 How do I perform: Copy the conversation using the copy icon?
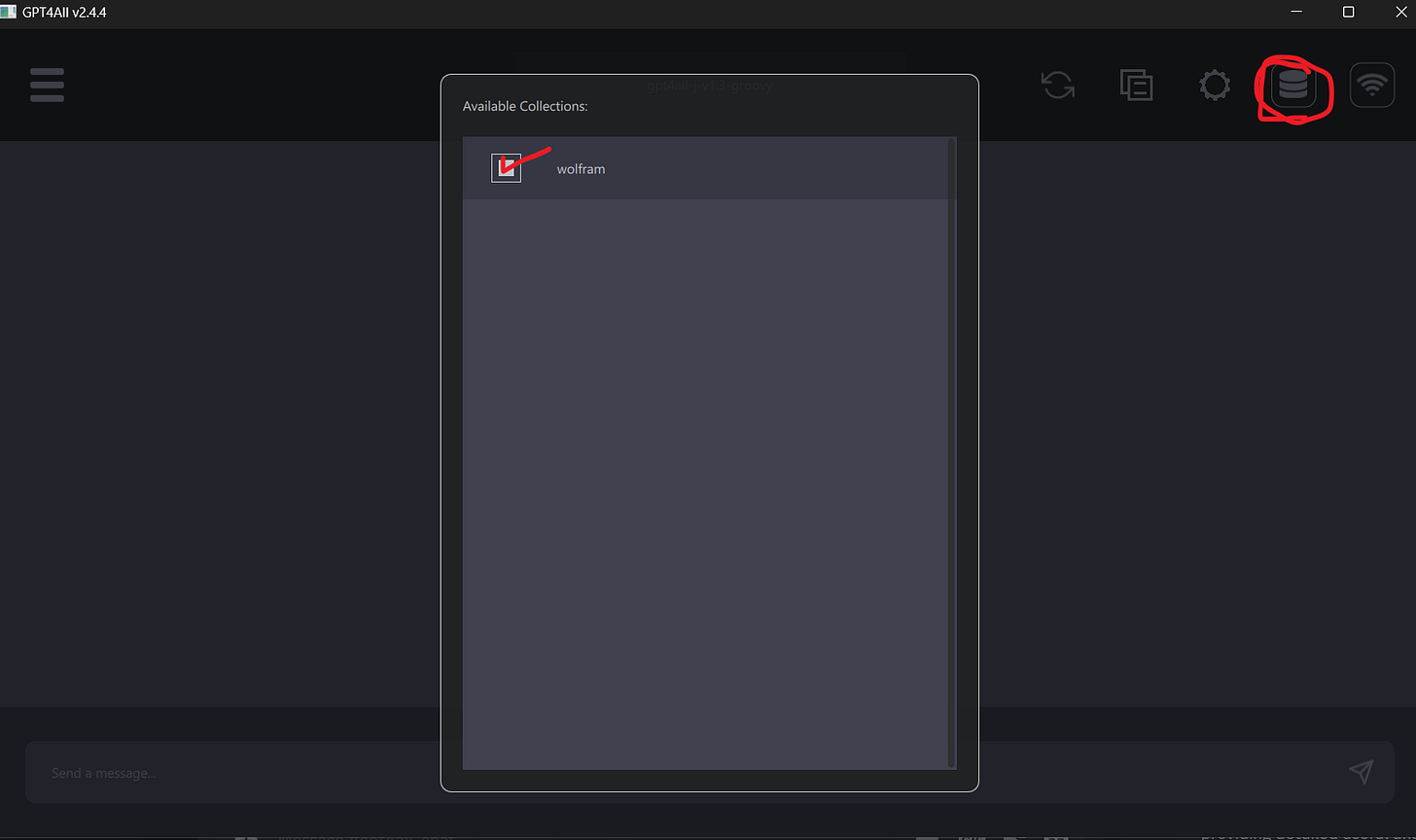pyautogui.click(x=1136, y=85)
